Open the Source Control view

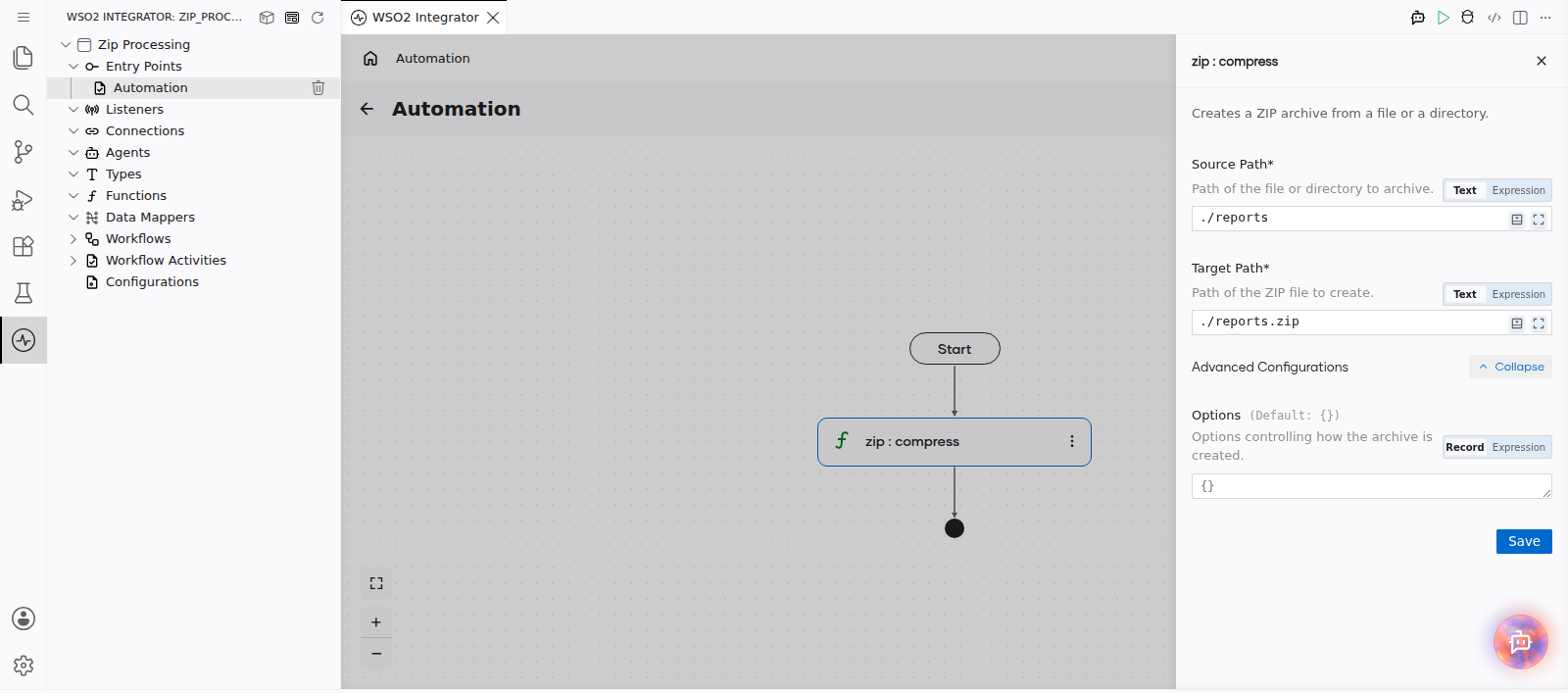pyautogui.click(x=24, y=152)
